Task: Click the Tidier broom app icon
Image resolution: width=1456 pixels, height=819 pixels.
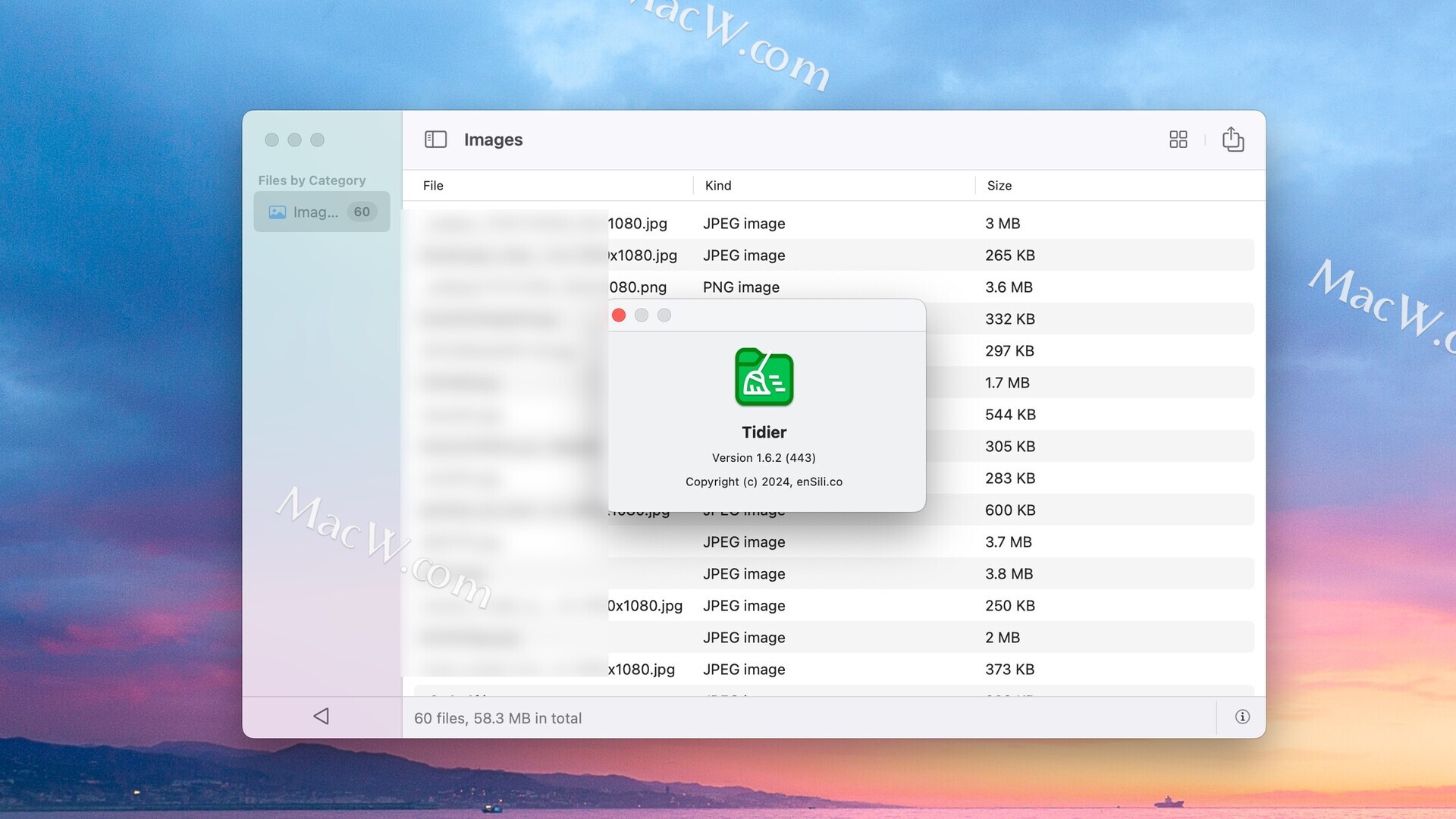Action: click(764, 377)
